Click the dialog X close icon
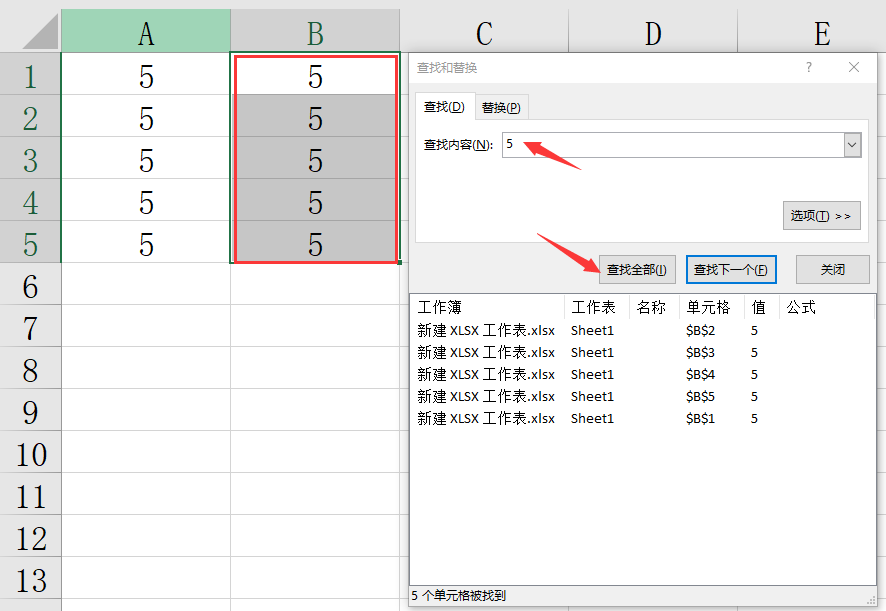This screenshot has width=886, height=611. (x=853, y=68)
